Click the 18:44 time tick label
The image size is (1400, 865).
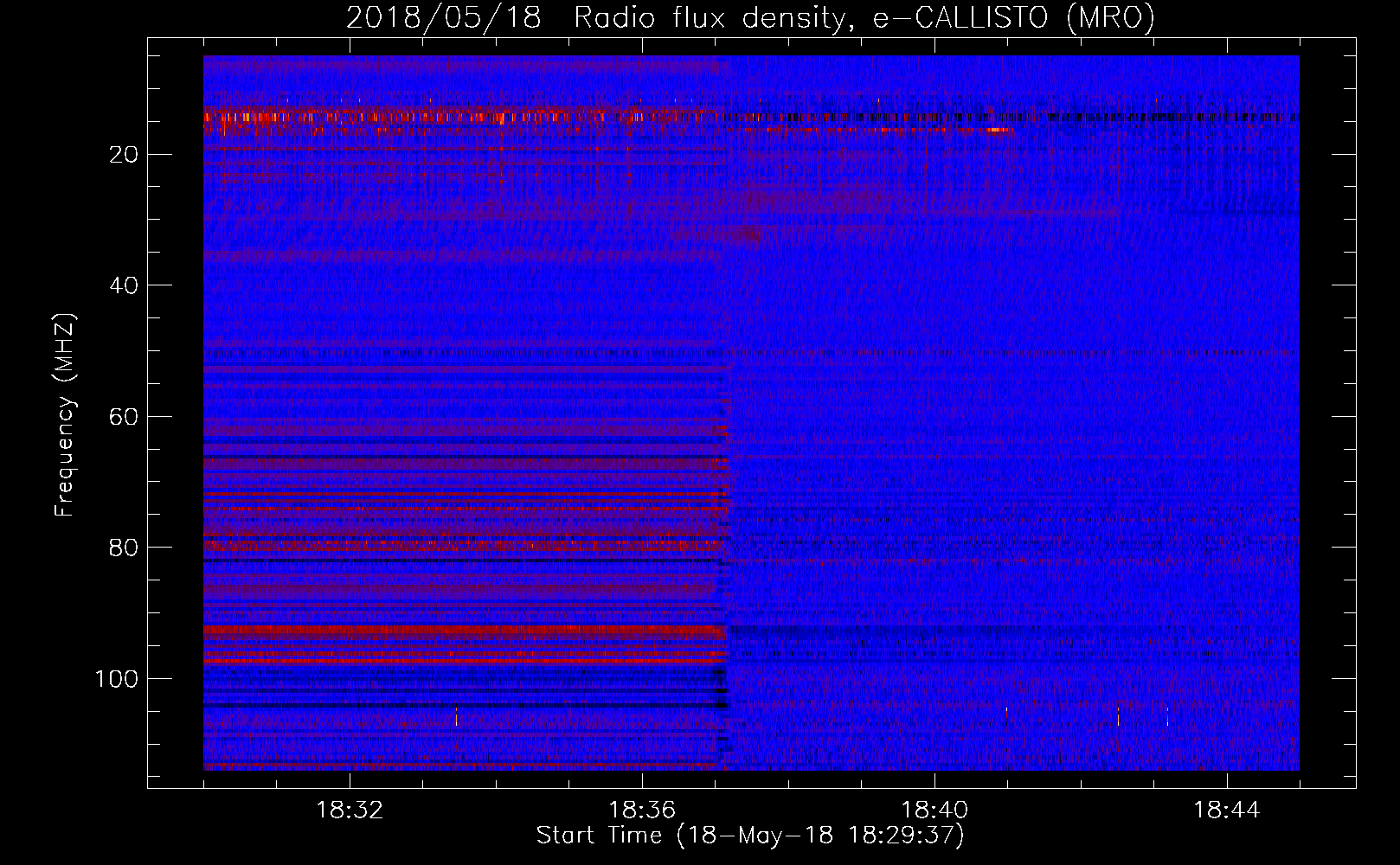click(1227, 811)
